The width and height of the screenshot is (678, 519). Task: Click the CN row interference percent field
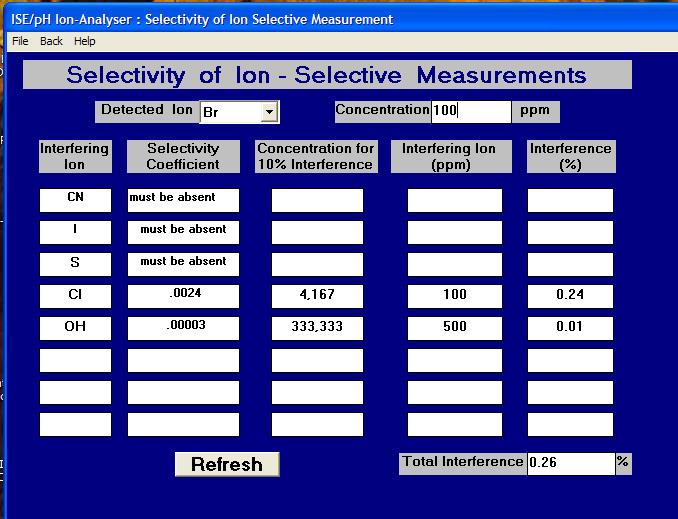570,200
